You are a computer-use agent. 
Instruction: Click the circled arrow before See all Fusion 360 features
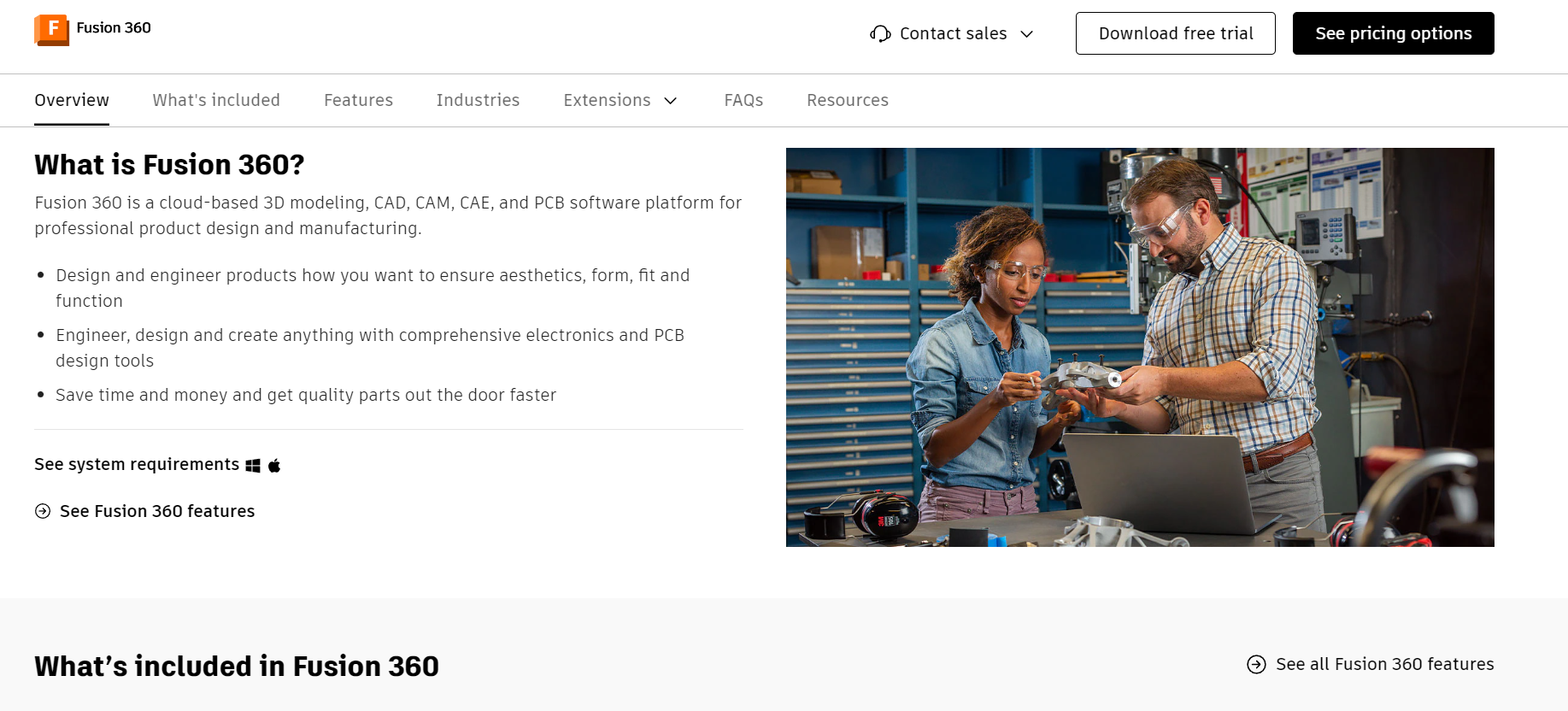(x=1256, y=664)
